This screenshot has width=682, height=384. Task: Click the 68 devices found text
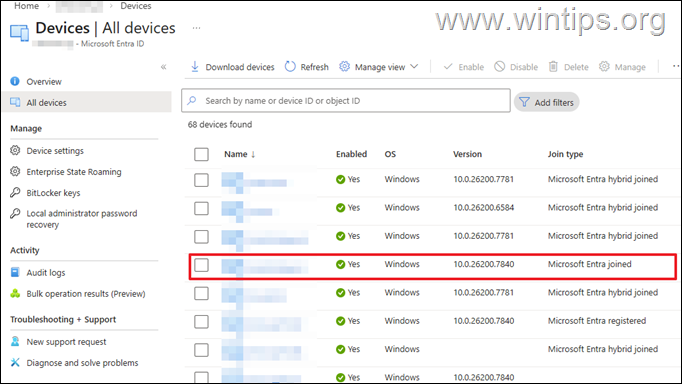coord(220,124)
